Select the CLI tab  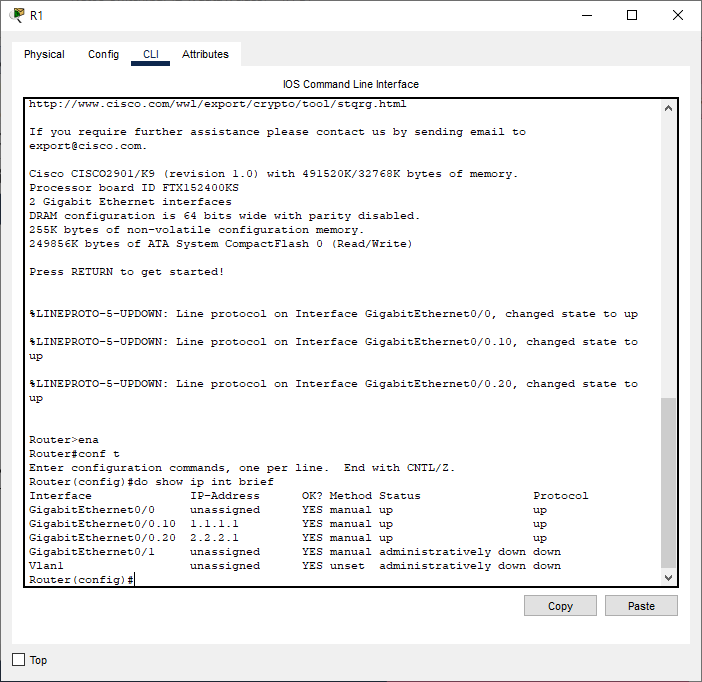tap(150, 54)
